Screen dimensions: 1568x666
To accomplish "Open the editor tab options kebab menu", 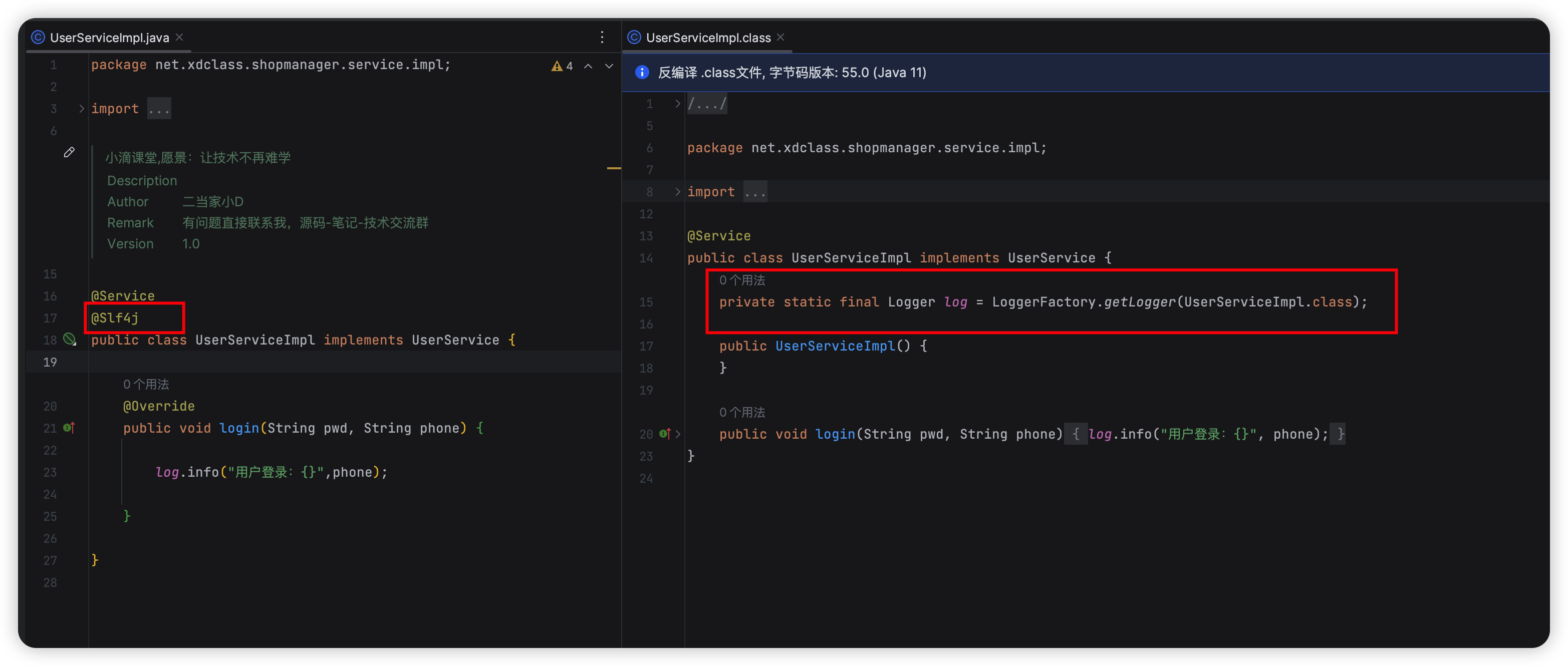I will 602,37.
